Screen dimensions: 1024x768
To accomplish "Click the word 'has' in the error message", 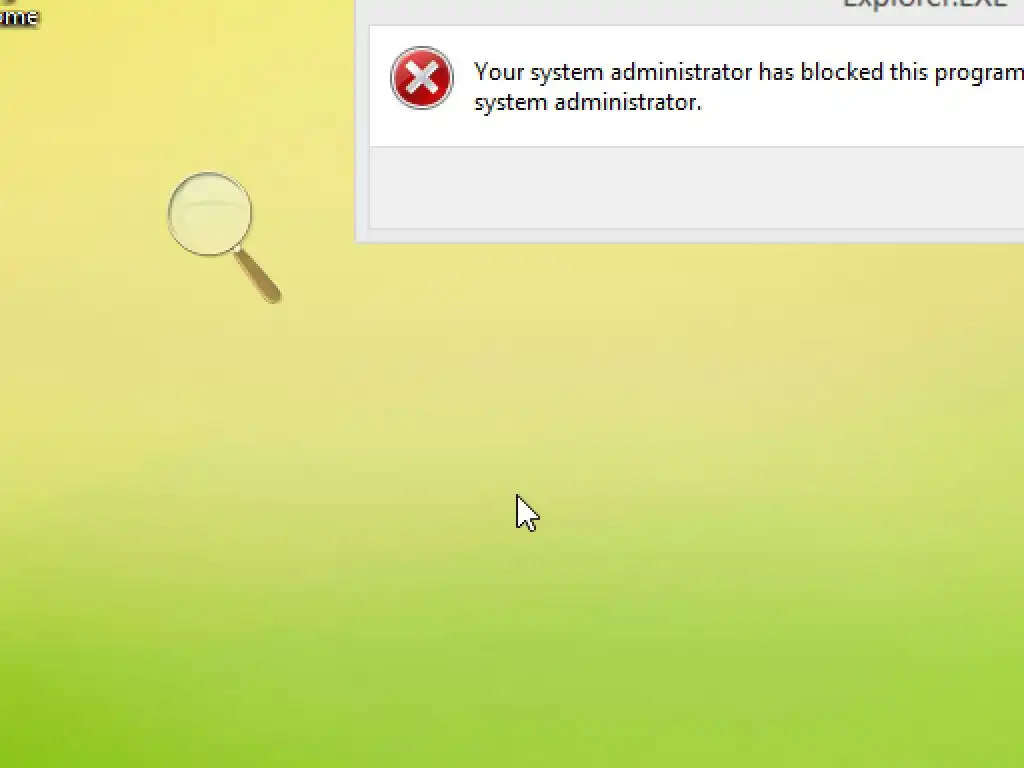I will pyautogui.click(x=776, y=72).
